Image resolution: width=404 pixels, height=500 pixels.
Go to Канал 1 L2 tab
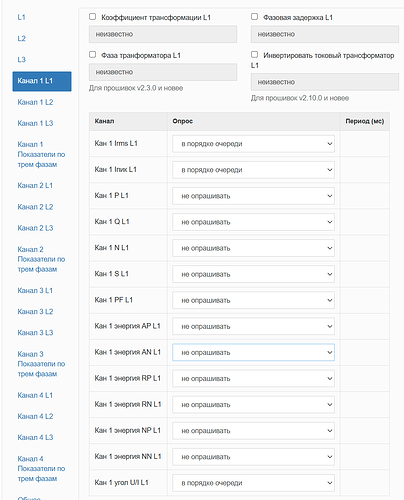(35, 102)
